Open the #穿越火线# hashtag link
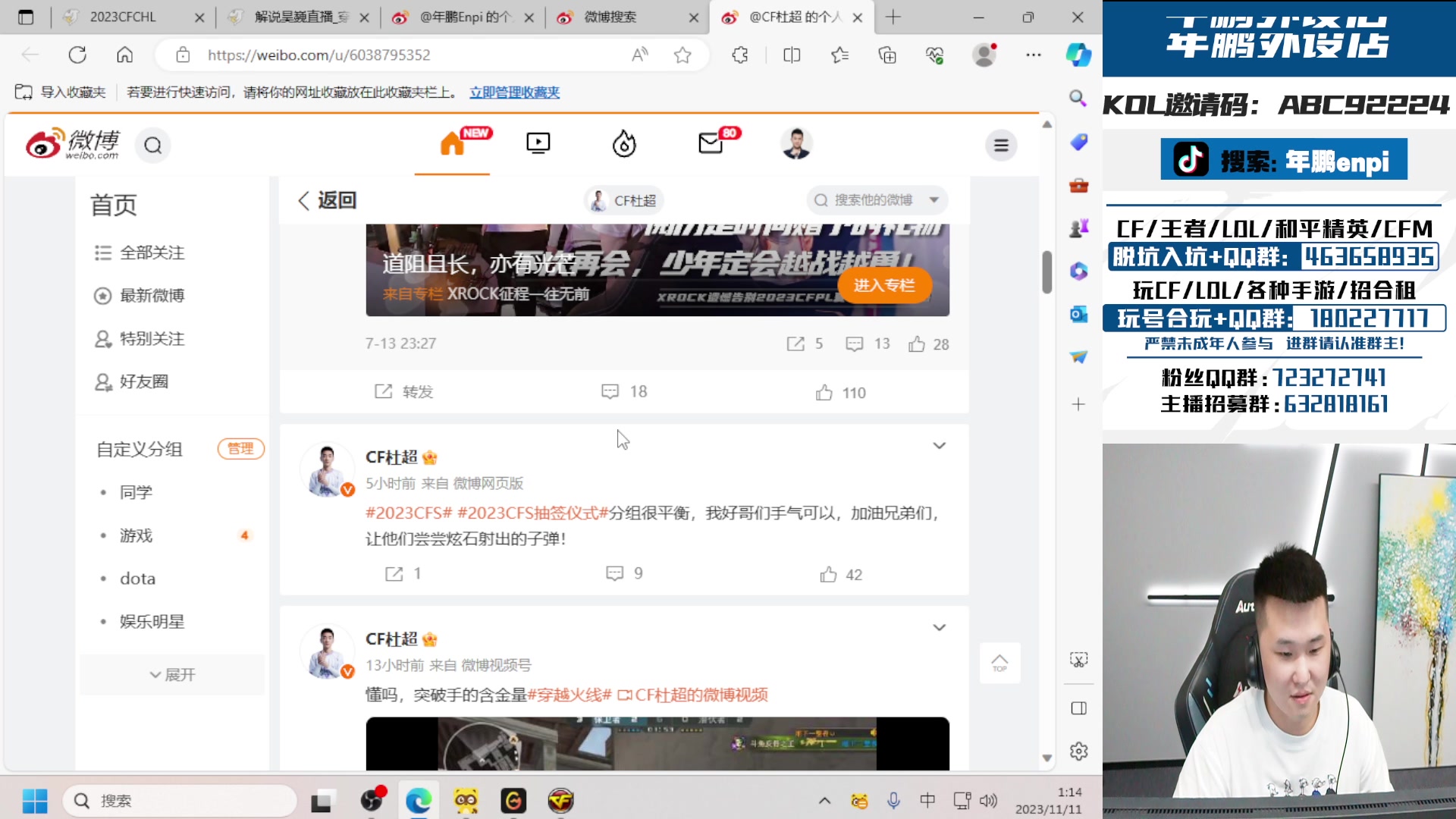Image resolution: width=1456 pixels, height=819 pixels. click(570, 695)
